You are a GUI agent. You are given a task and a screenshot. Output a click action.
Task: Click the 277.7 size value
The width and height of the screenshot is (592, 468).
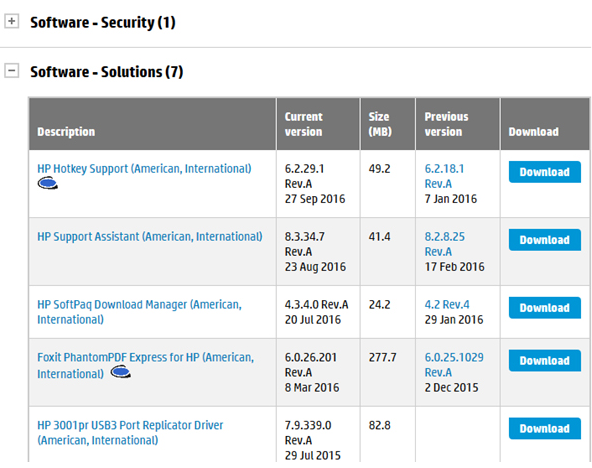tap(382, 357)
